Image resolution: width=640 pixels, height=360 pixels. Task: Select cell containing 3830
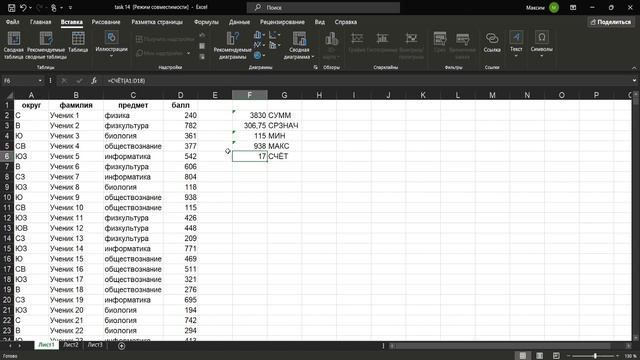pos(249,116)
